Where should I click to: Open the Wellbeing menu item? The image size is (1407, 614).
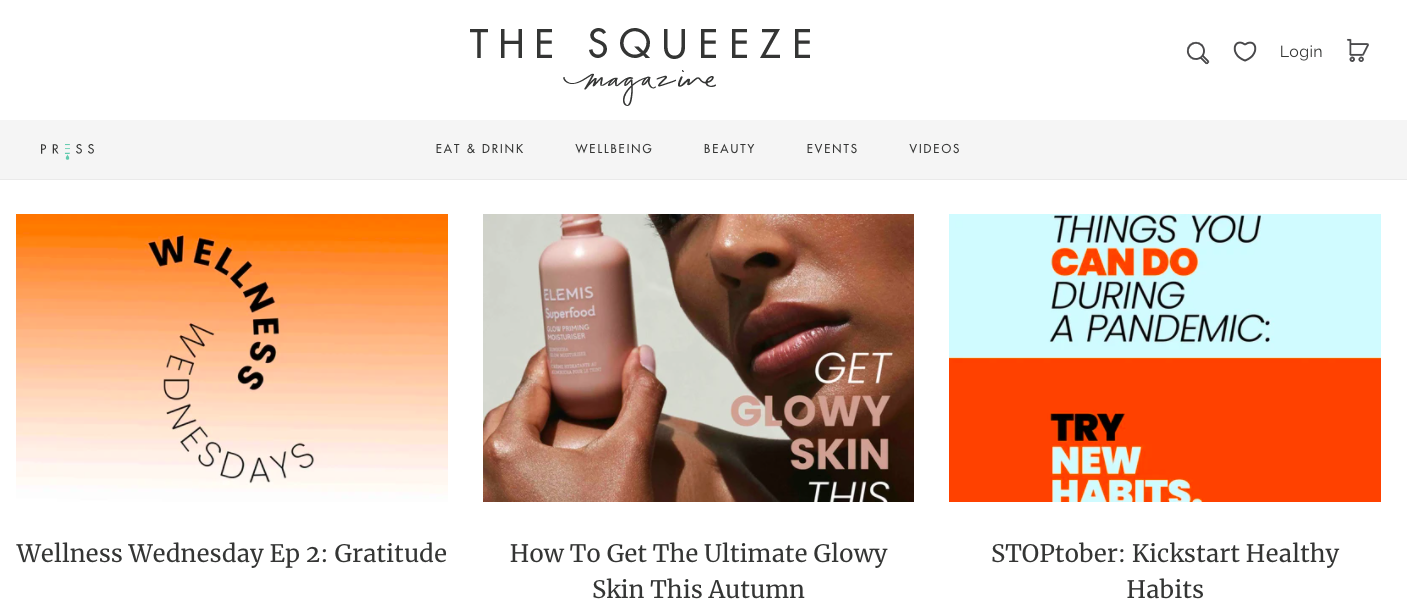click(614, 149)
